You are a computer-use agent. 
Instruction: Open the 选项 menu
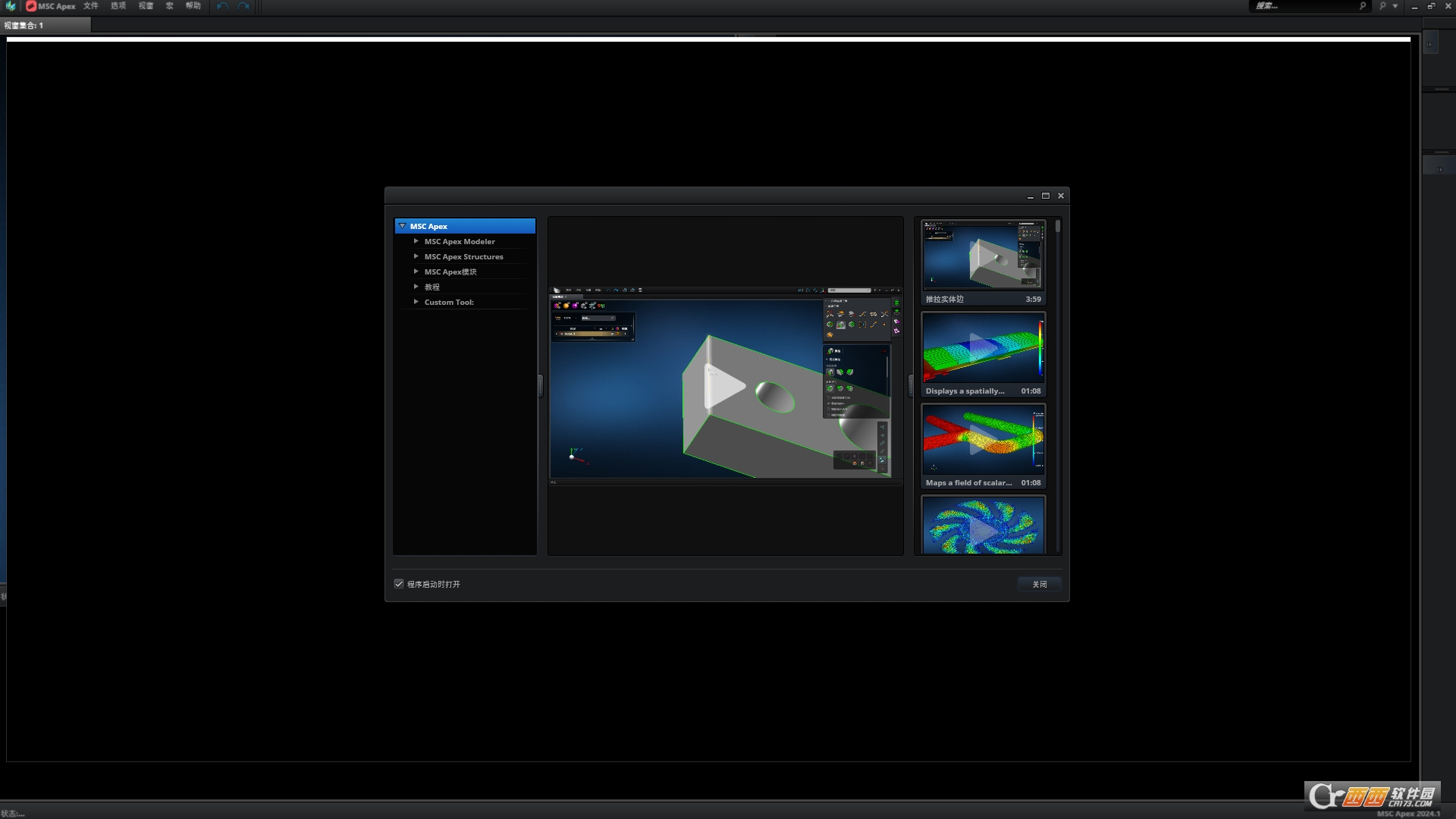(x=118, y=6)
